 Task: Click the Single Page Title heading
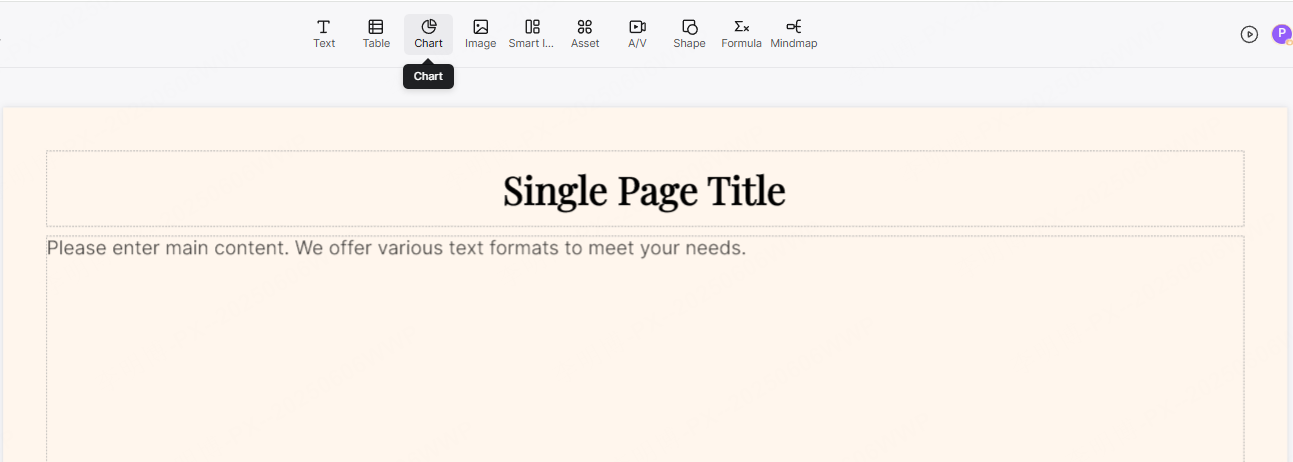pos(644,190)
